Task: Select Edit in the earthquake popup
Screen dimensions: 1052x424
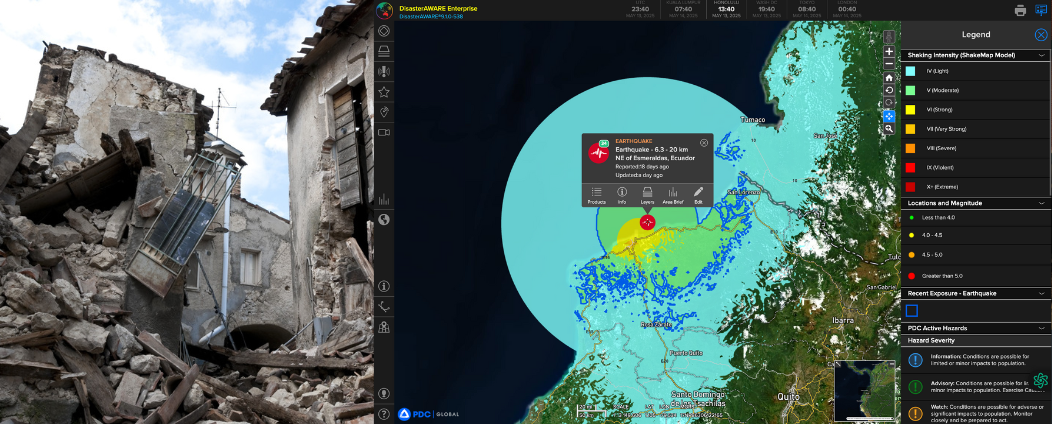Action: pyautogui.click(x=698, y=195)
